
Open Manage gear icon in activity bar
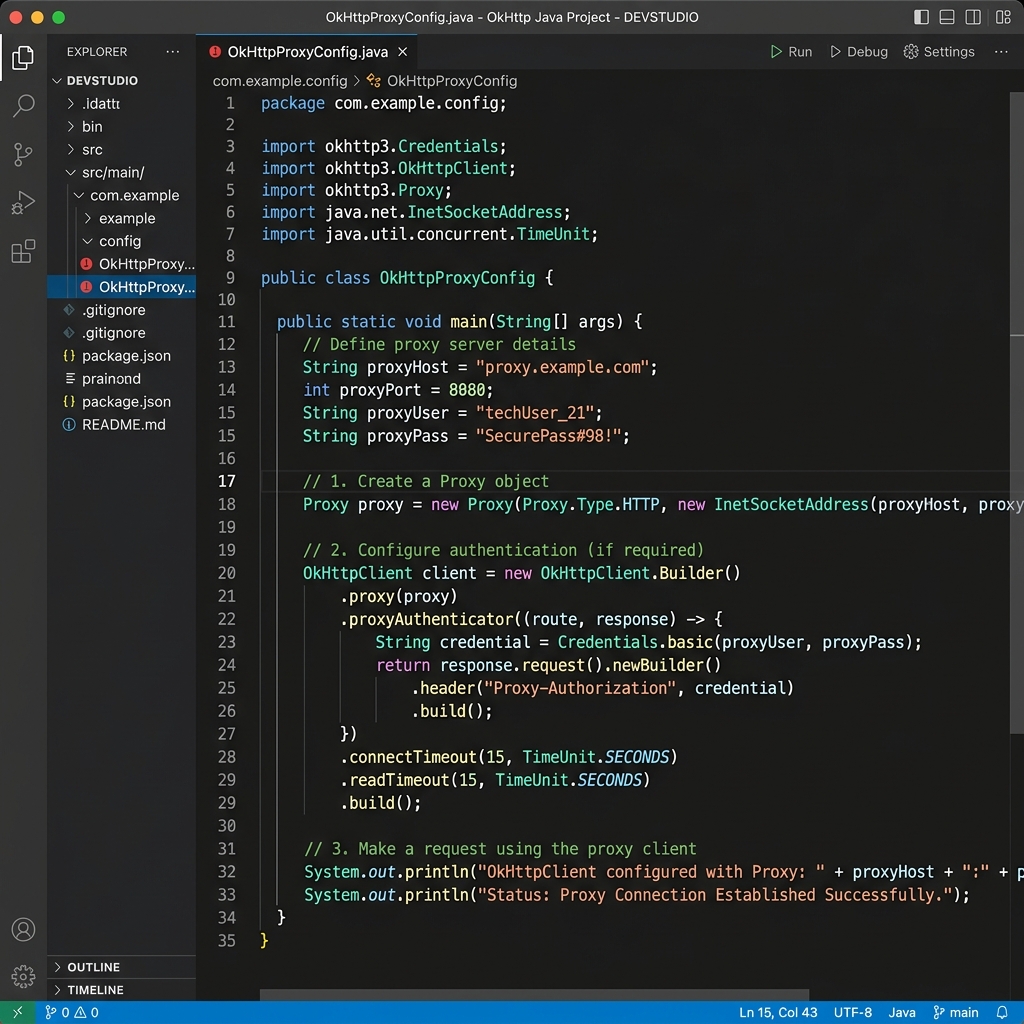point(23,976)
